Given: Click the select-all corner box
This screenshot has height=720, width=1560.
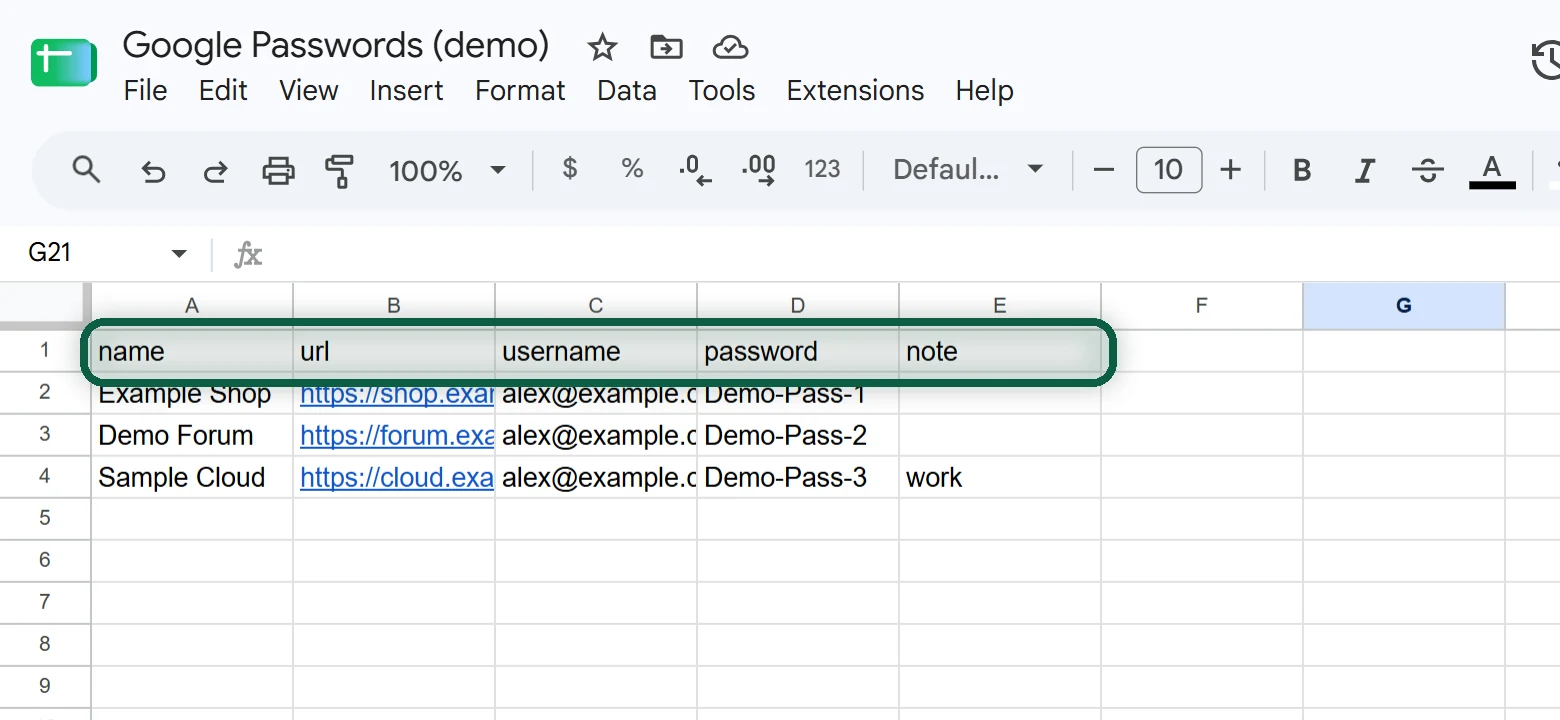Looking at the screenshot, I should 45,305.
